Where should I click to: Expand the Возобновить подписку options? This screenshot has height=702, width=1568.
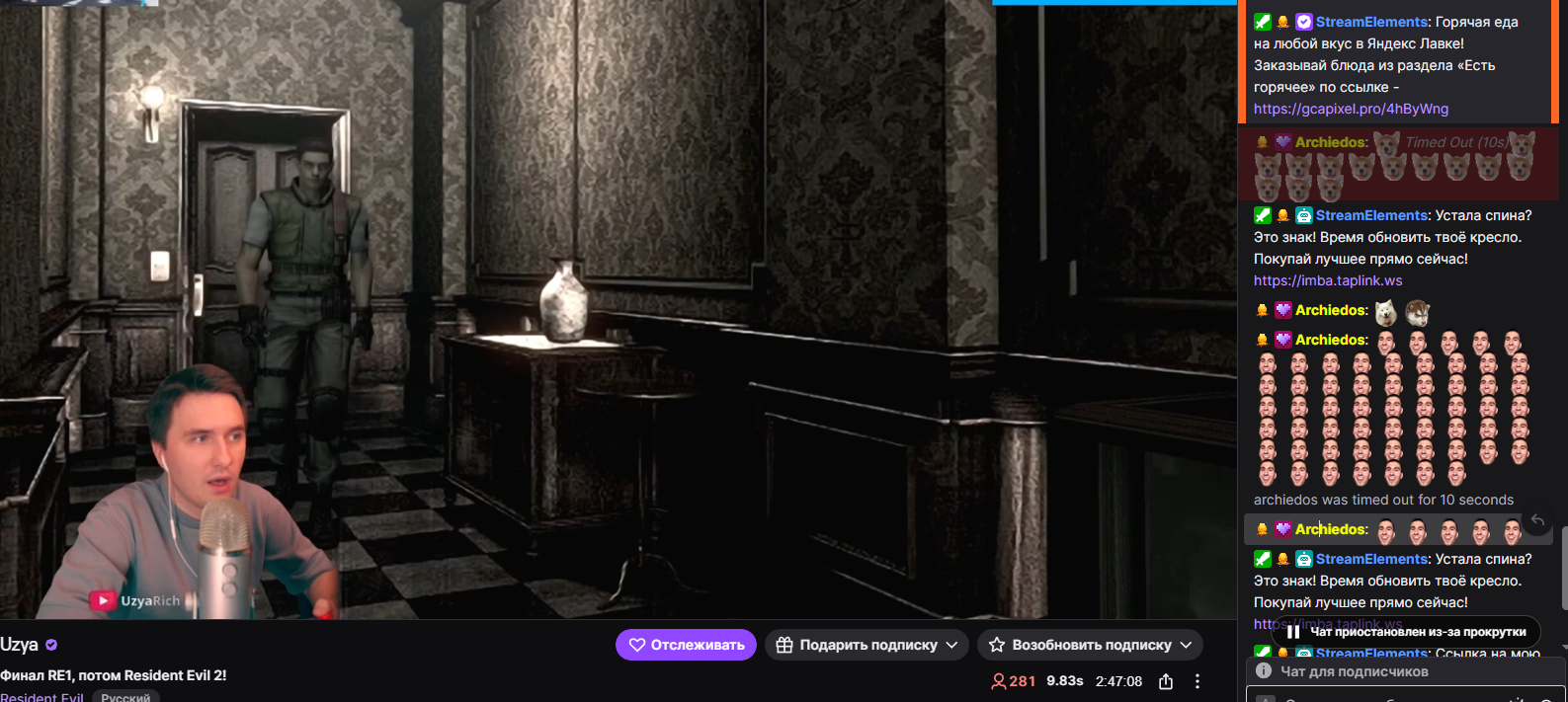click(1090, 645)
